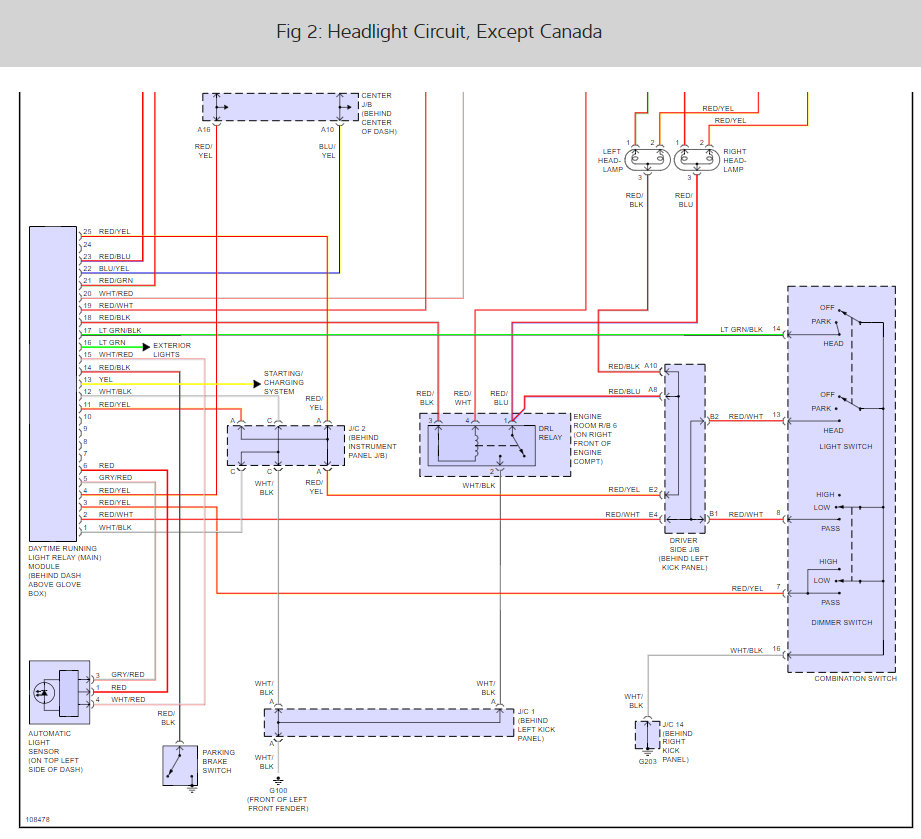Click the 'STARTING/ CHARGING SYSTEM' text
921x839 pixels.
pos(284,382)
